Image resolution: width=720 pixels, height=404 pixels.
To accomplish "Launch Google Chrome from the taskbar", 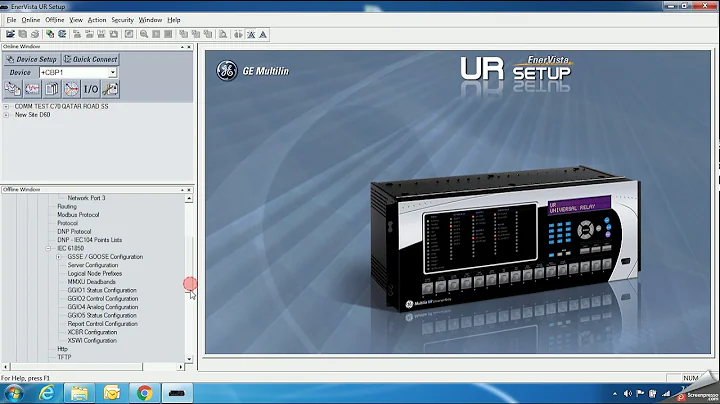I will [145, 393].
